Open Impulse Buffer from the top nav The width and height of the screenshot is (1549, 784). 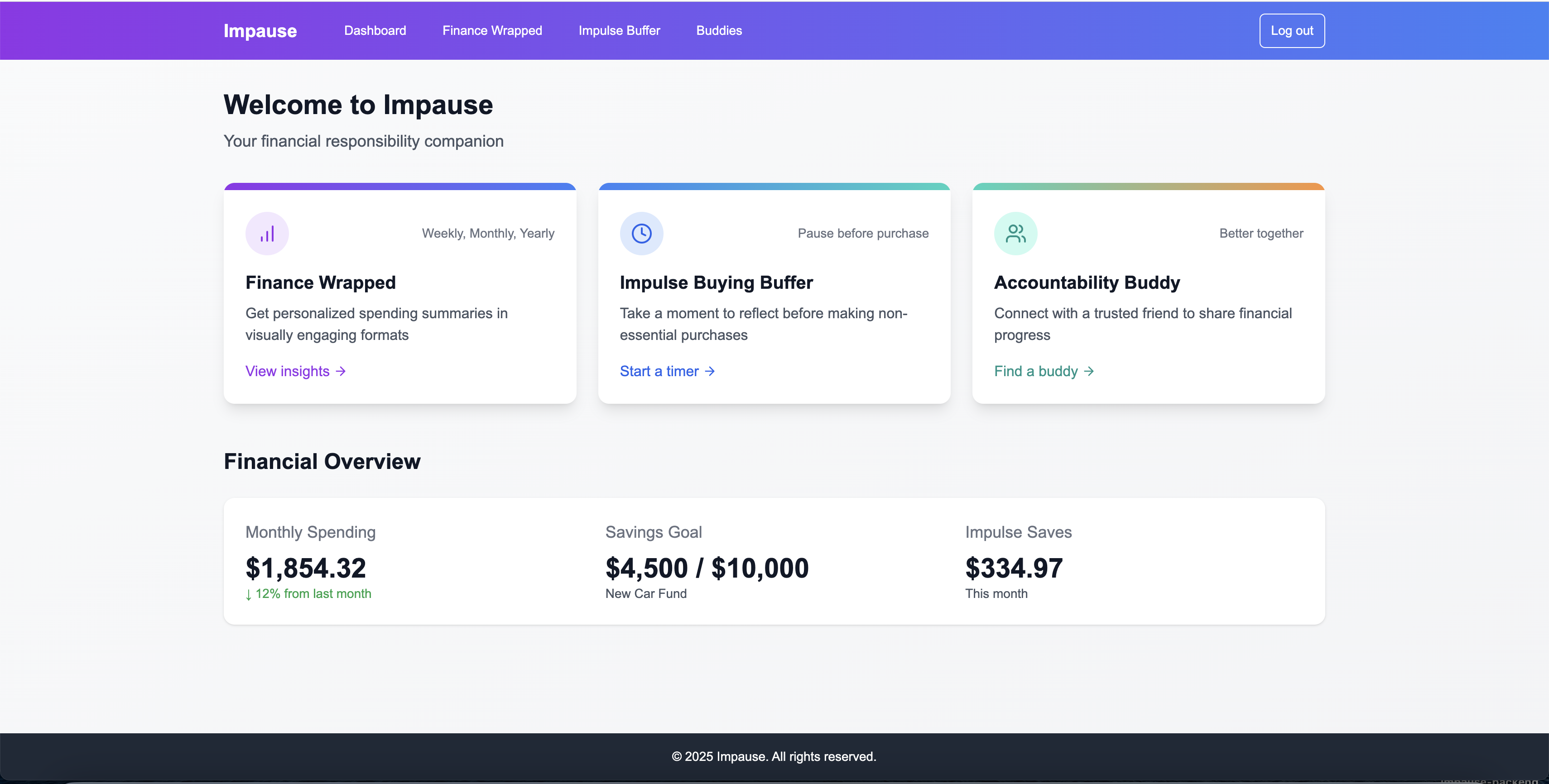pyautogui.click(x=619, y=31)
